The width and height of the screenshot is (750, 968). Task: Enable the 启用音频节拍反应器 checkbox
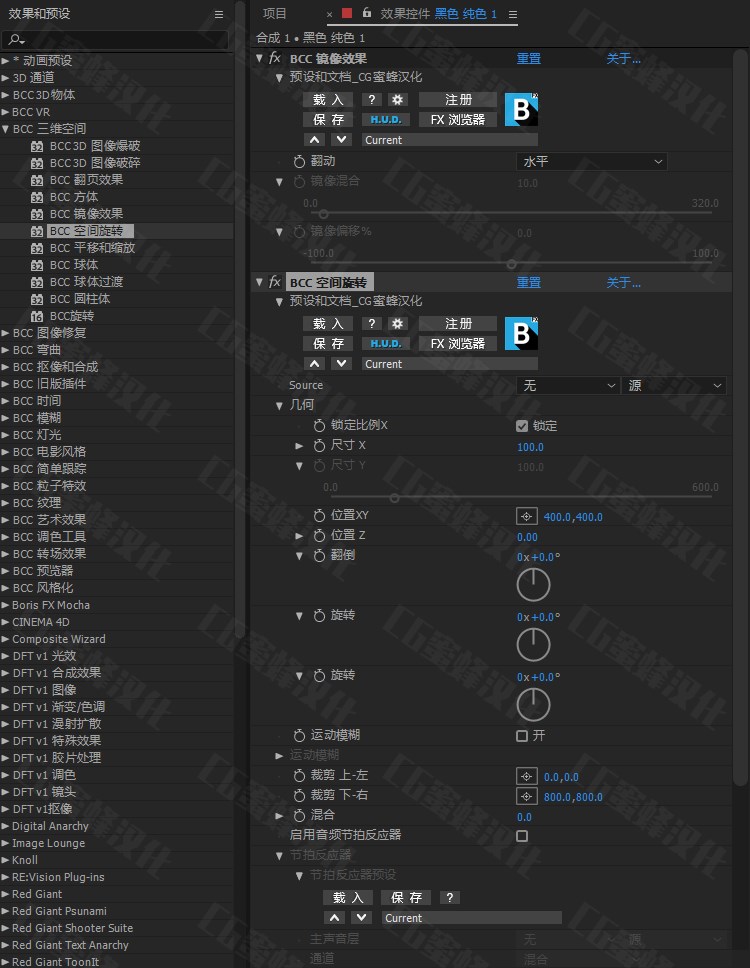pyautogui.click(x=522, y=836)
